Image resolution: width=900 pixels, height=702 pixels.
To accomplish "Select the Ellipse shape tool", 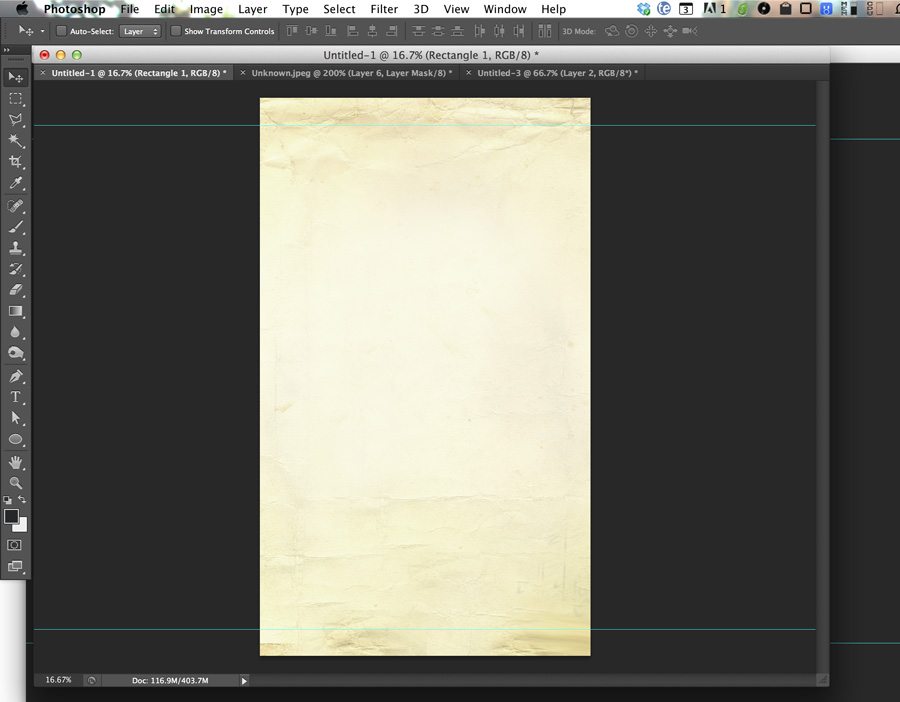I will [15, 440].
